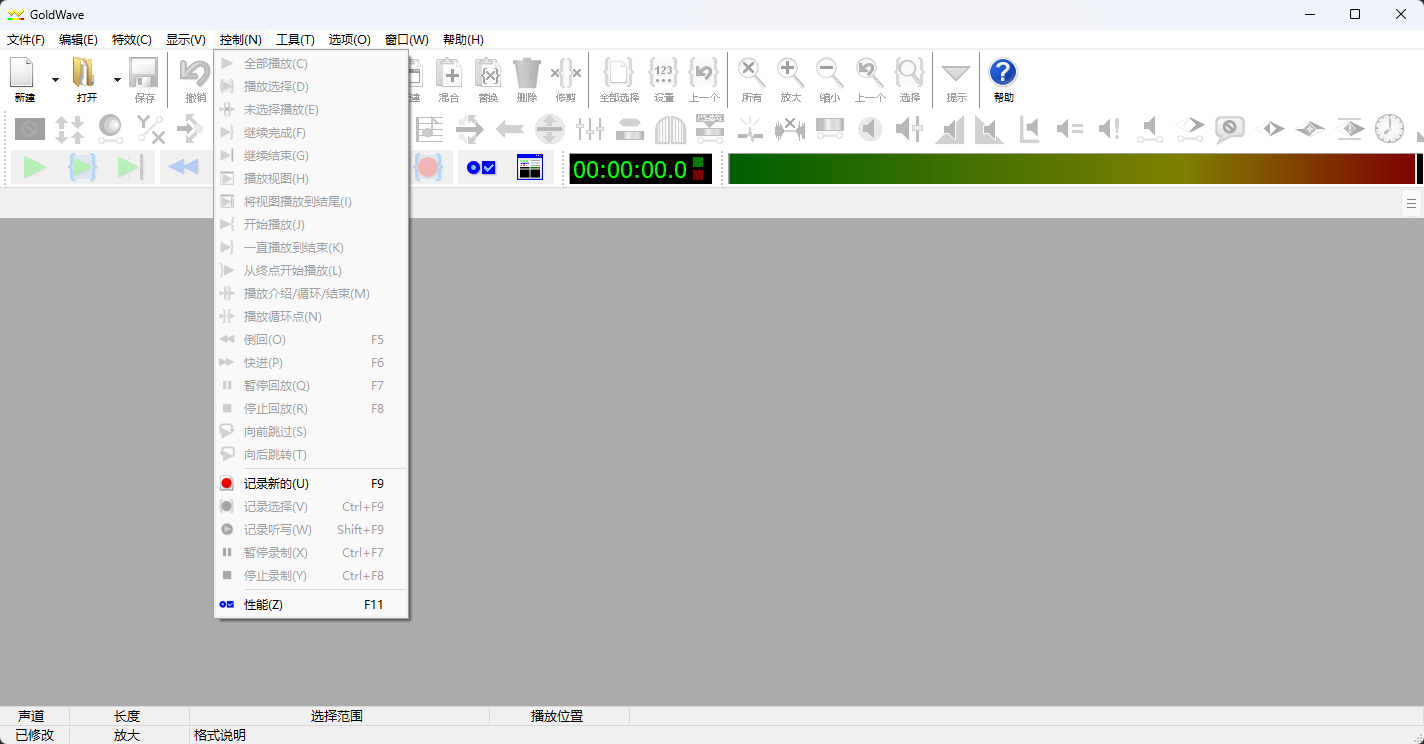Click the clock-shaped effect icon
1424x744 pixels.
click(x=1389, y=129)
